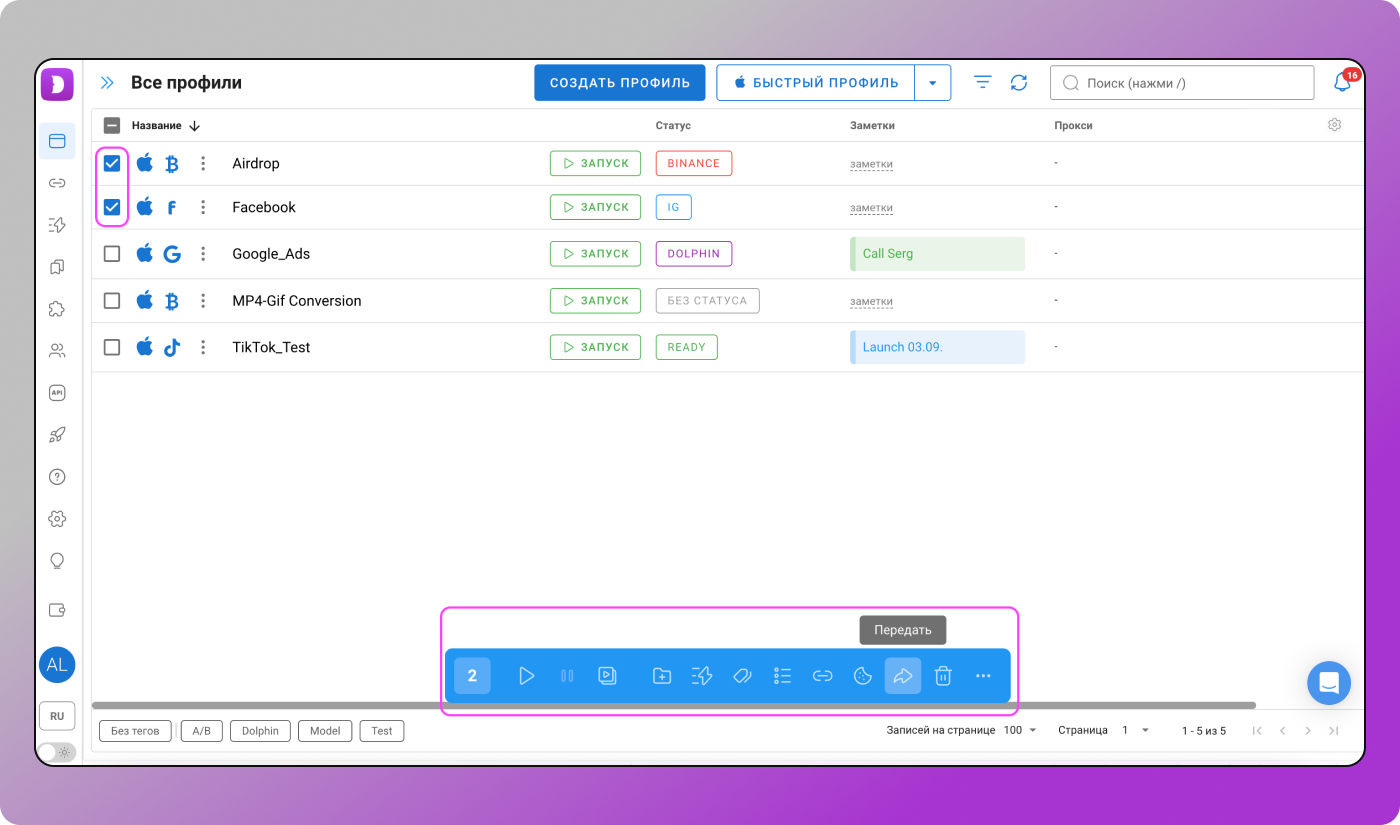Image resolution: width=1400 pixels, height=825 pixels.
Task: Open the records per page dropdown
Action: pyautogui.click(x=1020, y=731)
